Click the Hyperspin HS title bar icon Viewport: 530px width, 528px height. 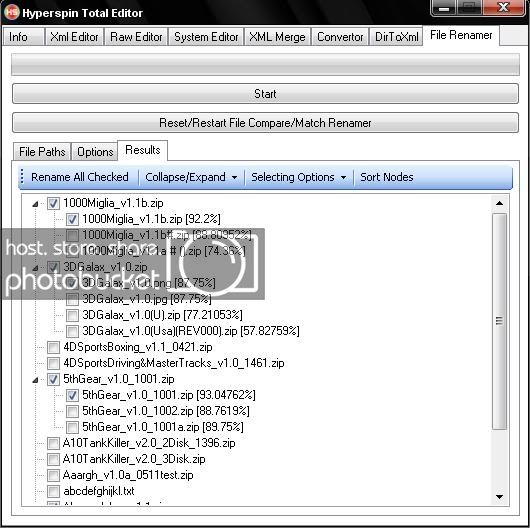point(12,12)
